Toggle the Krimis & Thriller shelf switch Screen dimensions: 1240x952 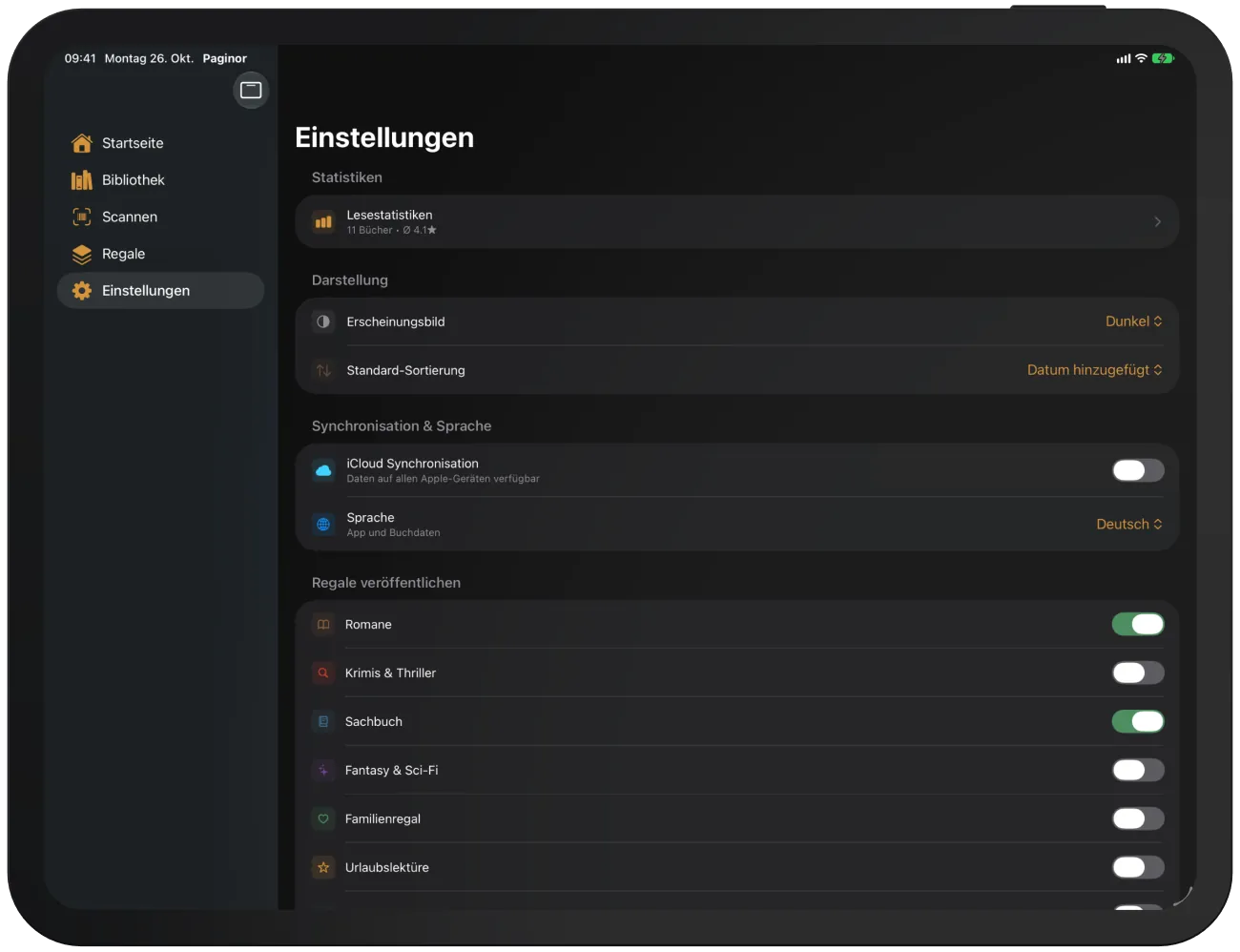pyautogui.click(x=1138, y=673)
